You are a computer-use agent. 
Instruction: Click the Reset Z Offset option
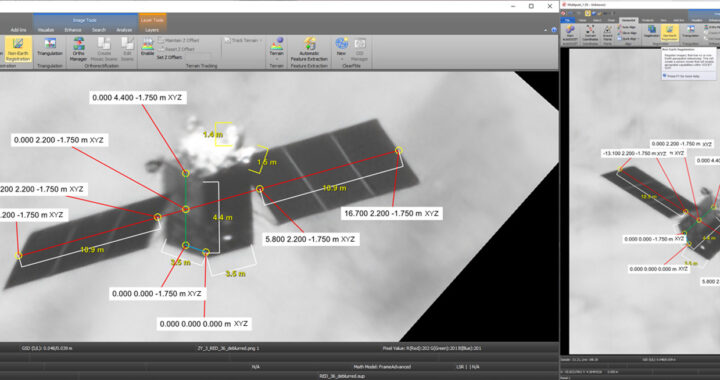176,49
